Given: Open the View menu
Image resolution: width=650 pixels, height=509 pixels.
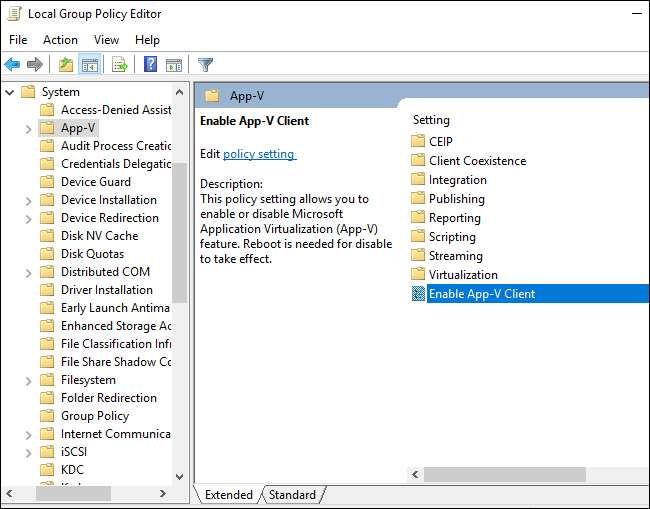Looking at the screenshot, I should [106, 40].
